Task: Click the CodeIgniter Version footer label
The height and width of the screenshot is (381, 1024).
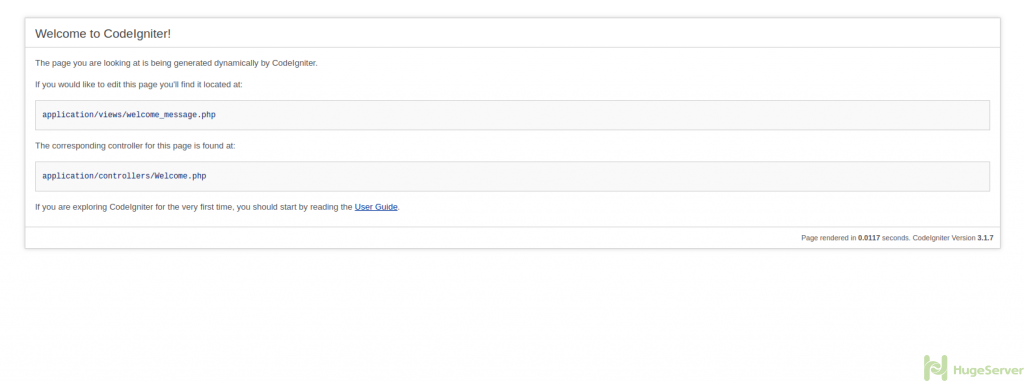Action: point(944,238)
